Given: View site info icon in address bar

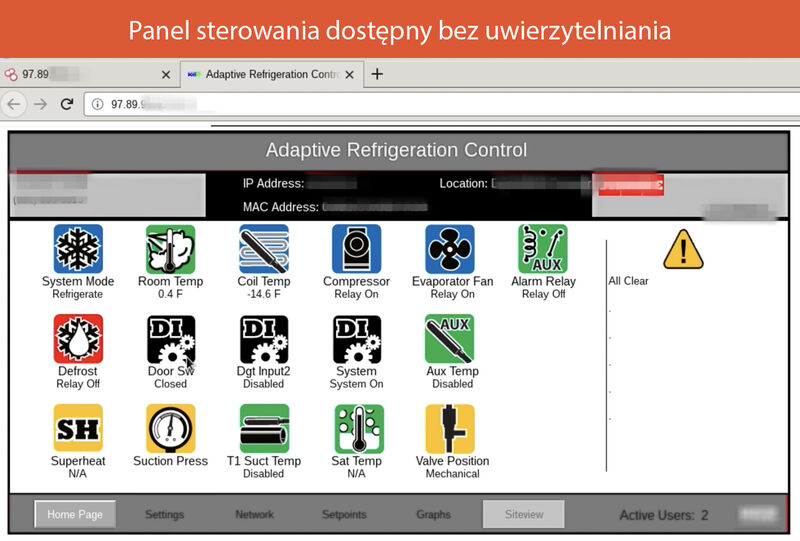Looking at the screenshot, I should click(x=97, y=104).
